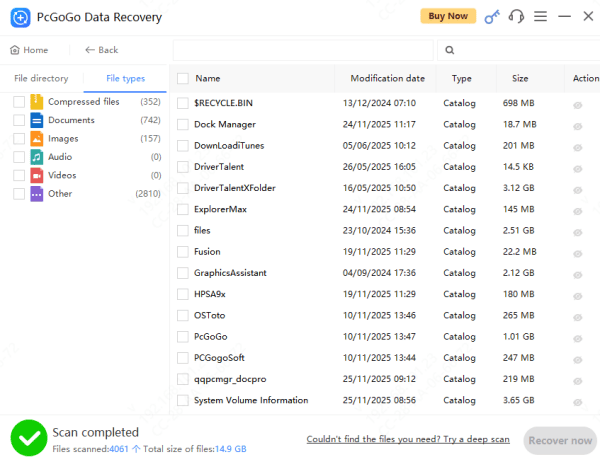Go Back using the arrow button
The image size is (600, 457).
point(101,50)
